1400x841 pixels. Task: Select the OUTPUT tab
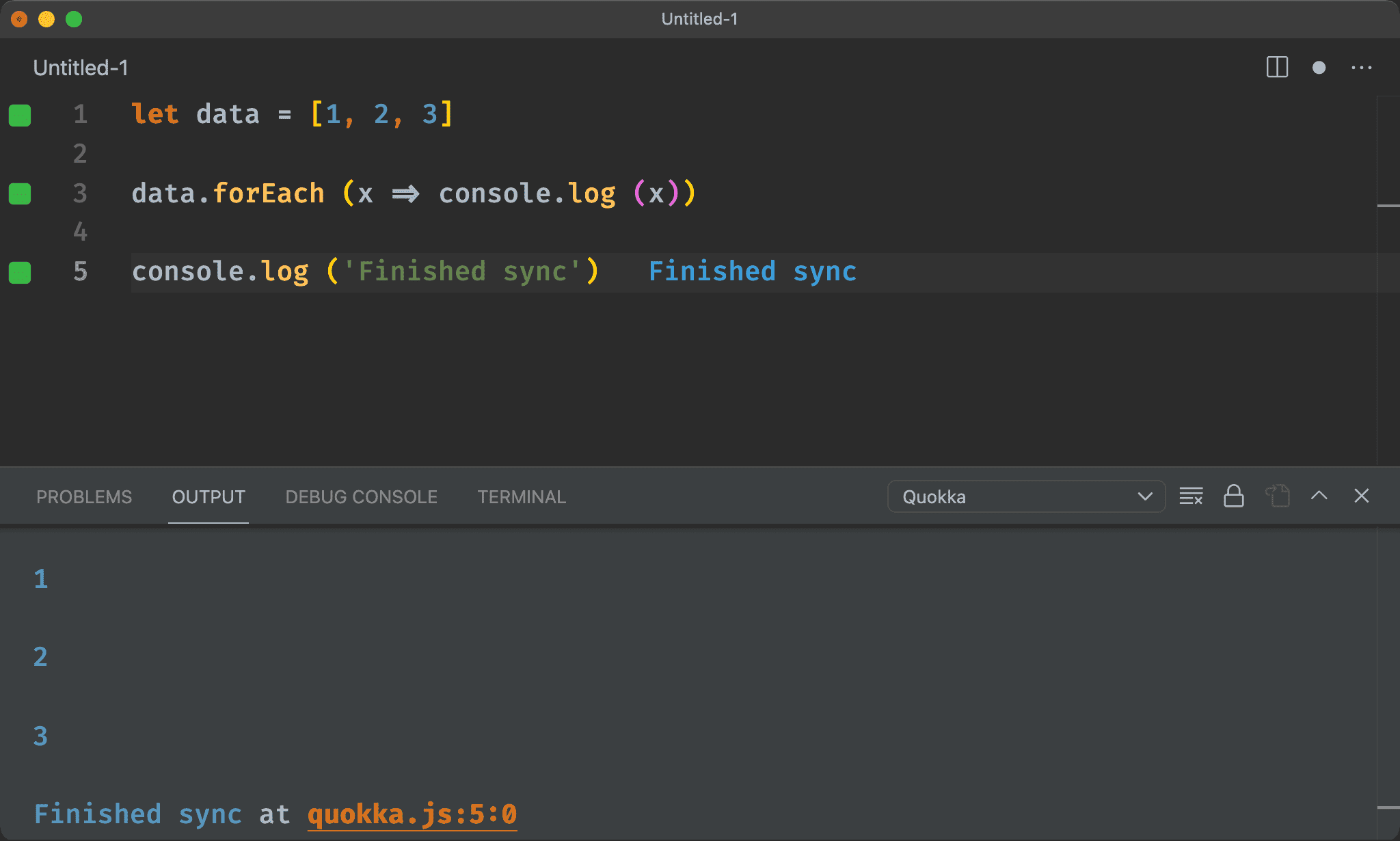pos(208,497)
